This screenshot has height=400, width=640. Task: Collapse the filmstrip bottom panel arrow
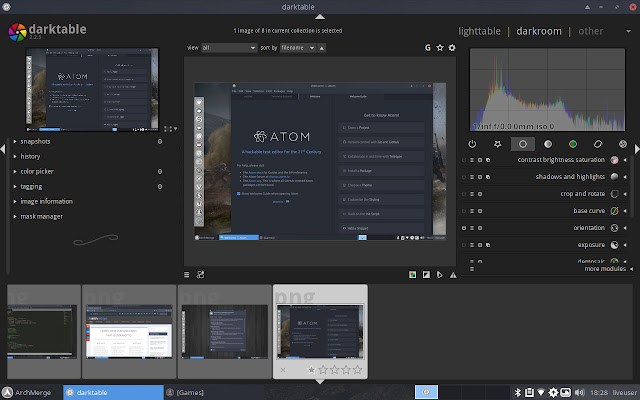point(320,382)
